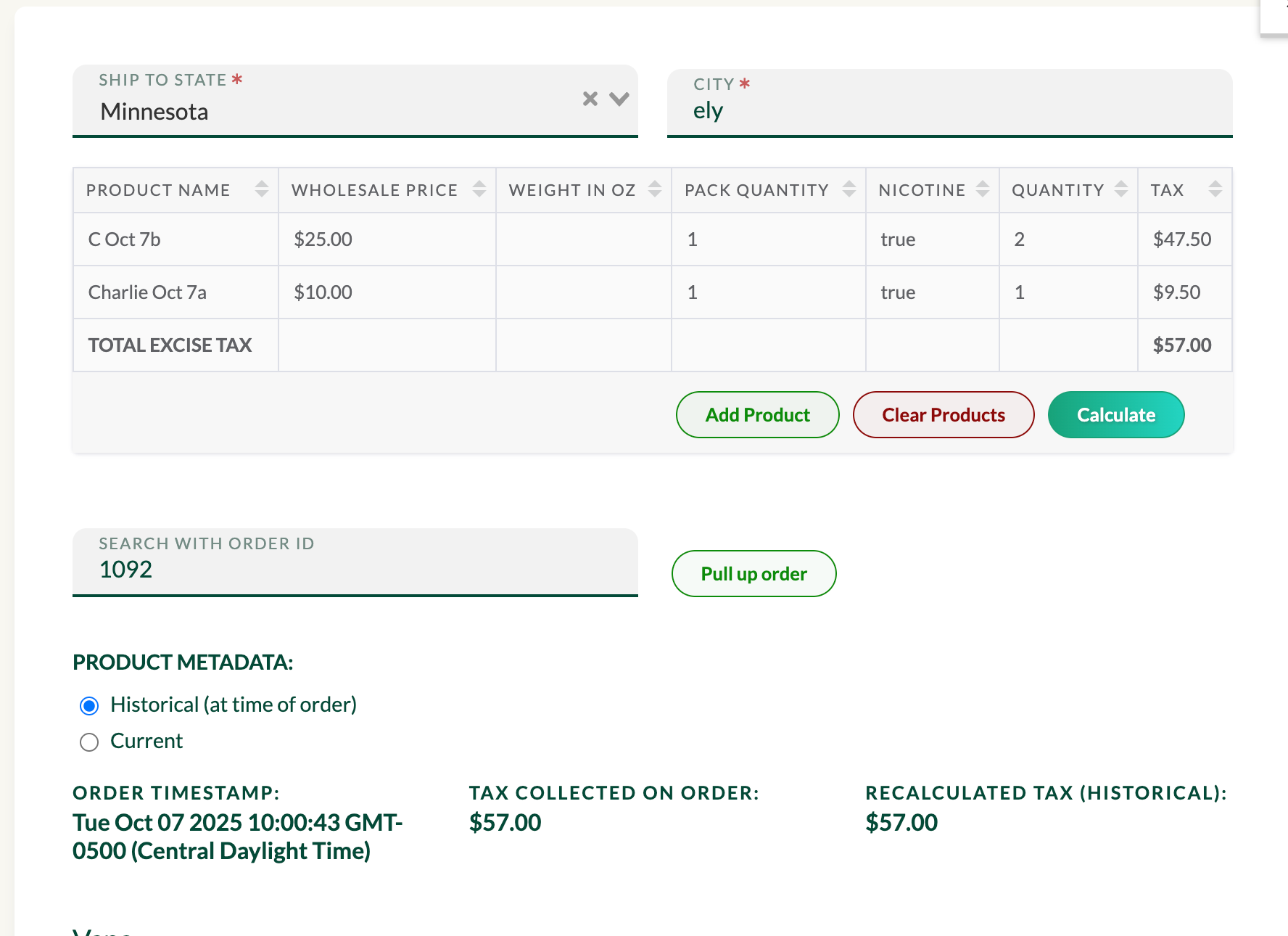The image size is (1288, 936).
Task: Open the Minnesota state combo box
Action: tap(326, 112)
